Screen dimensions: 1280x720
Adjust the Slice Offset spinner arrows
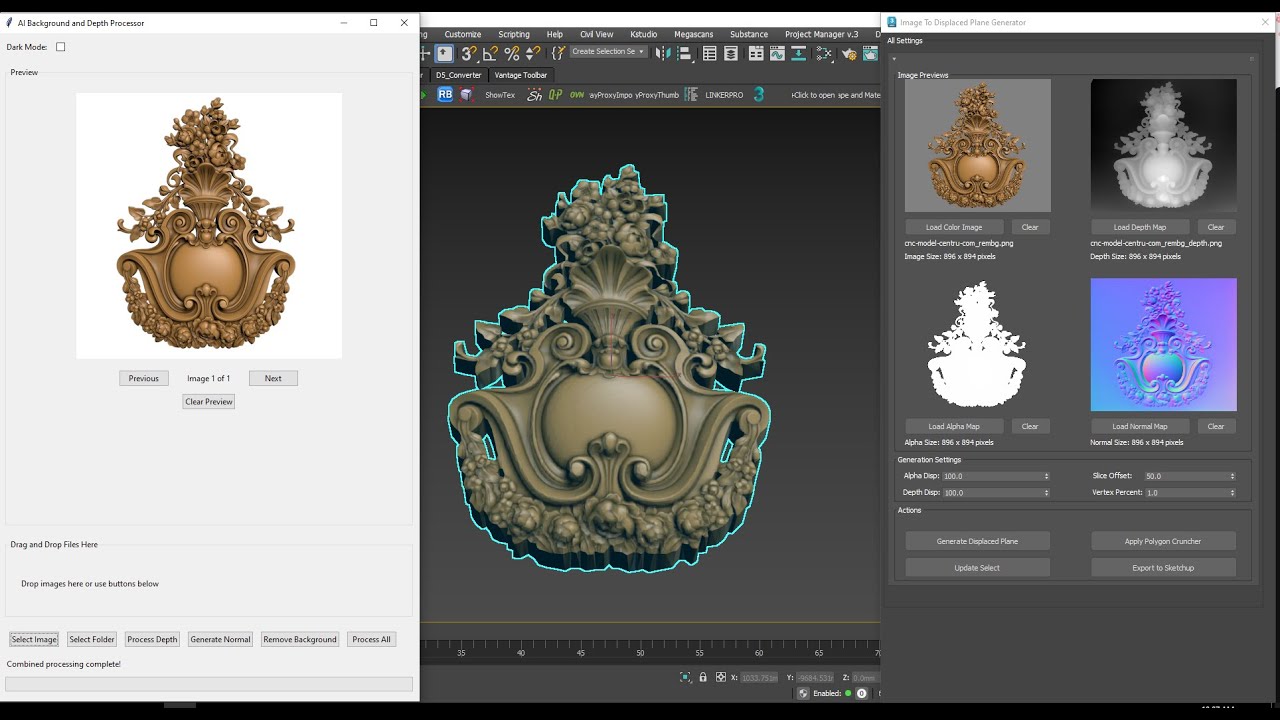1232,476
